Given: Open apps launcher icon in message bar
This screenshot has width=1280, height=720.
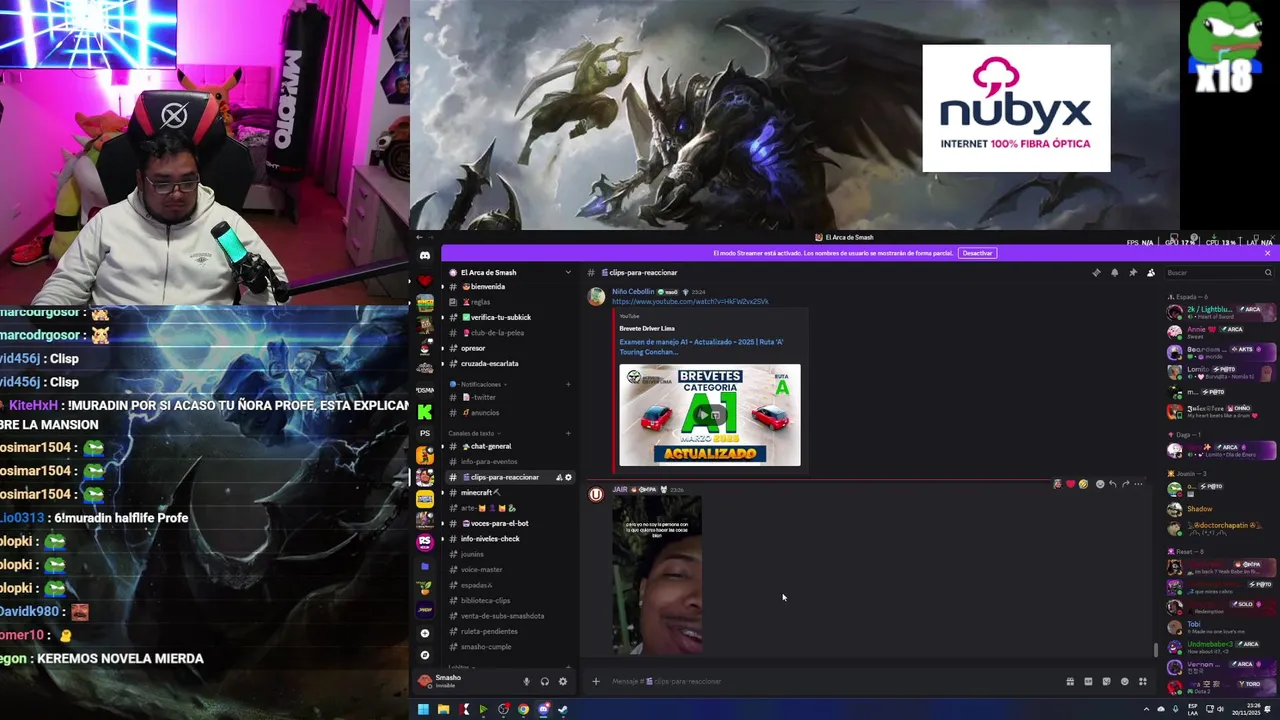Looking at the screenshot, I should click(1142, 681).
